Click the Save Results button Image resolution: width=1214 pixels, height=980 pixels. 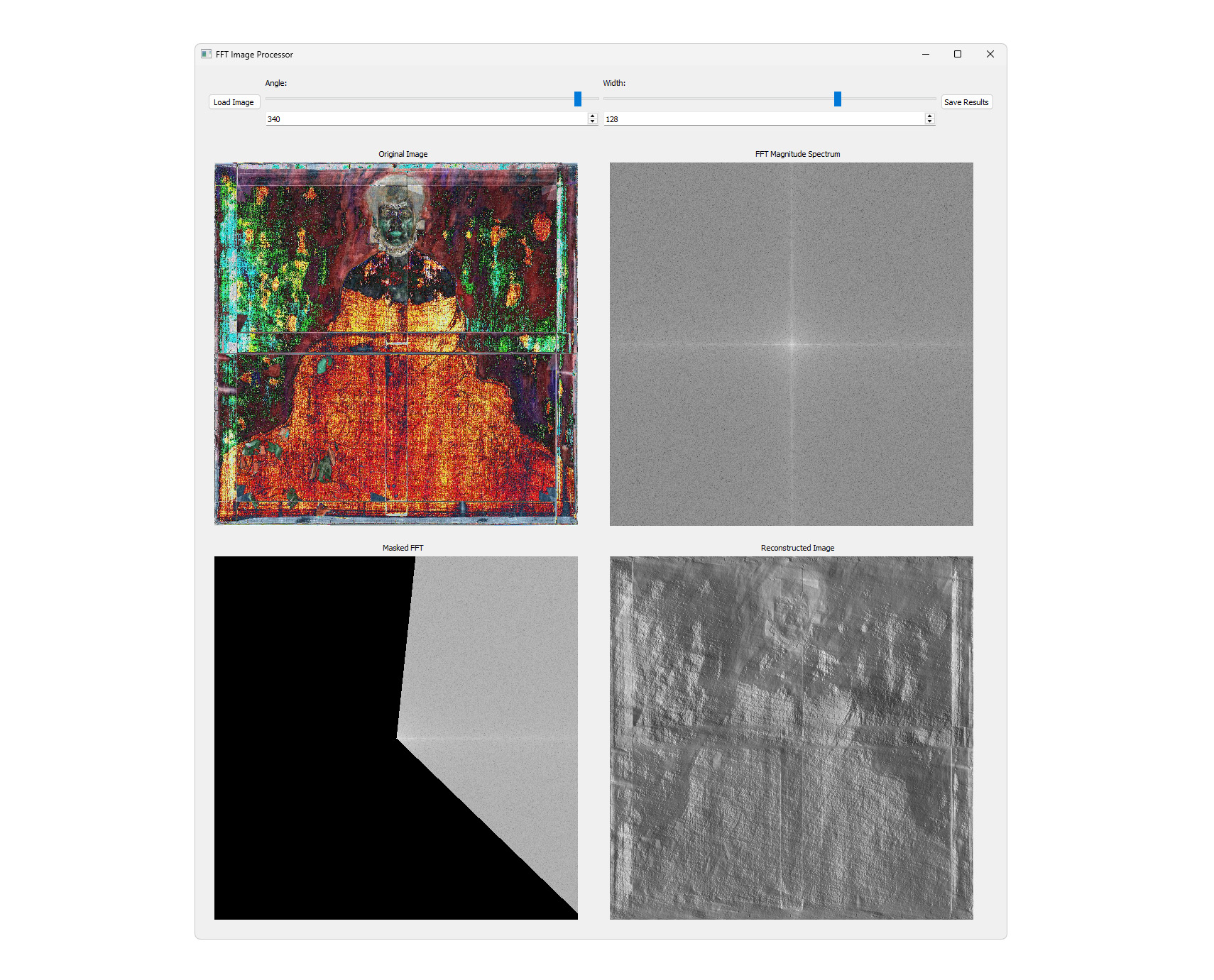[x=966, y=102]
